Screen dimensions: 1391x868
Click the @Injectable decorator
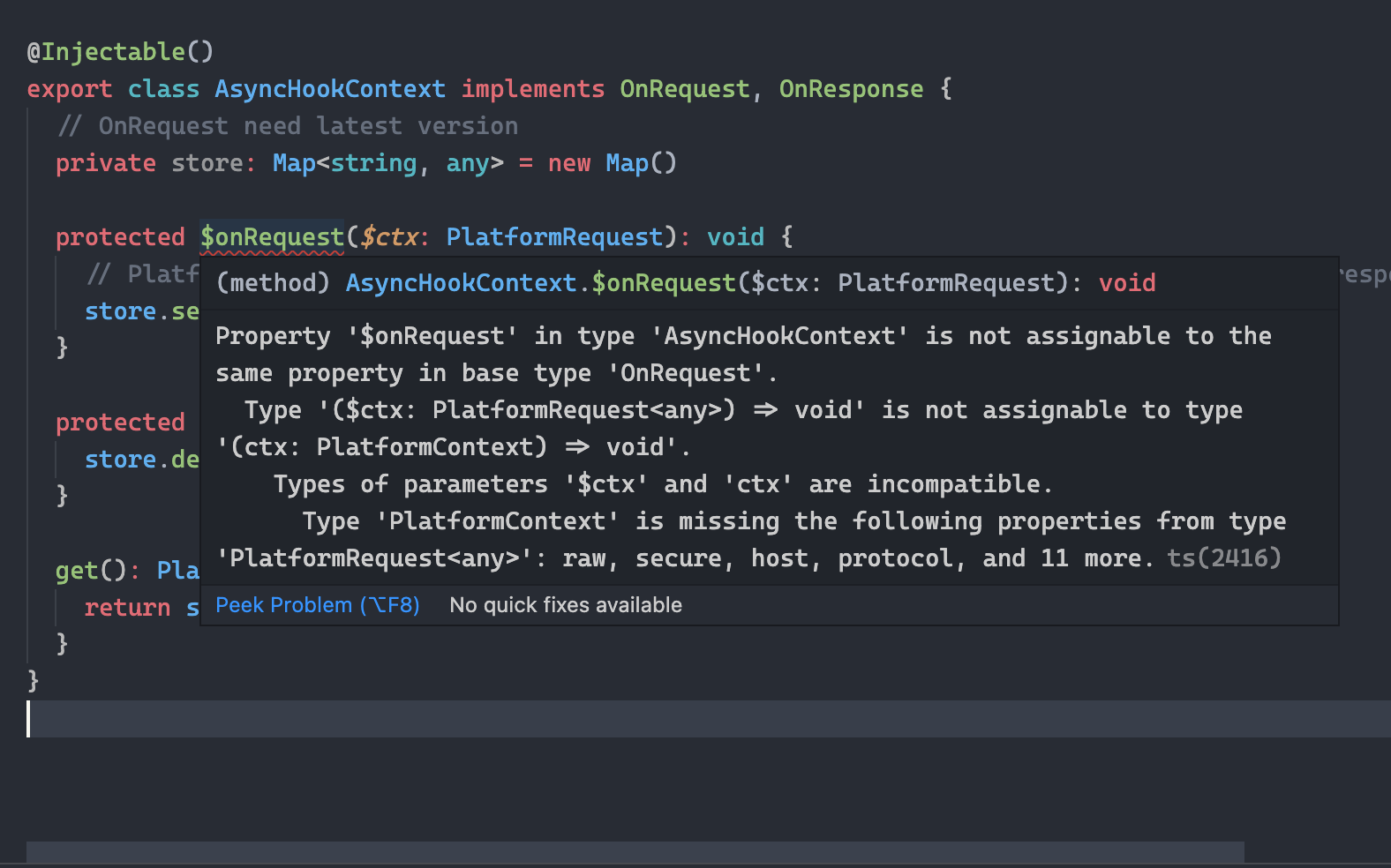click(120, 51)
